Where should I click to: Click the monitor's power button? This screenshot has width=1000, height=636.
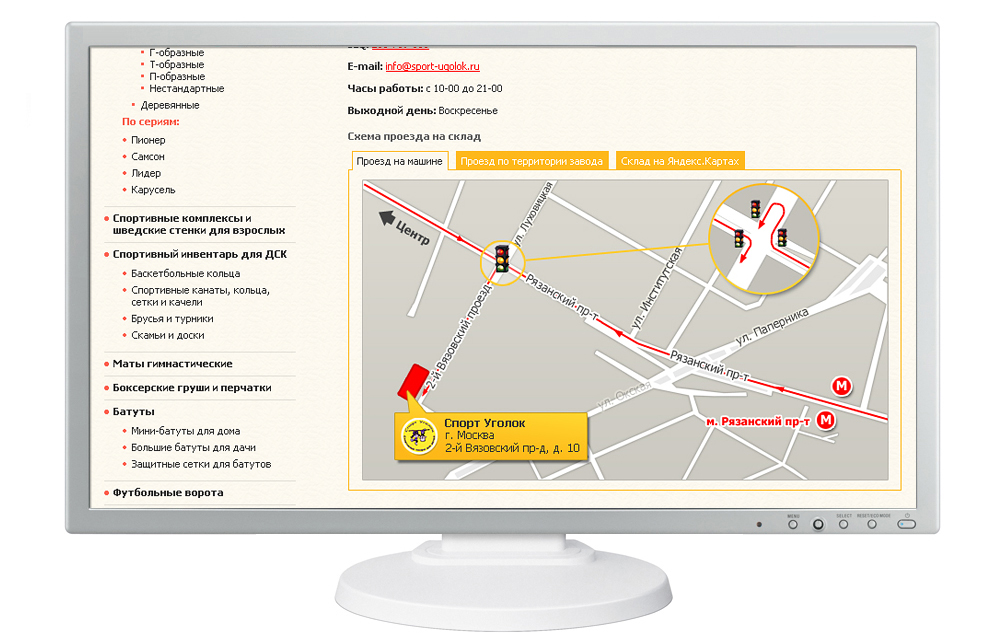click(x=906, y=524)
